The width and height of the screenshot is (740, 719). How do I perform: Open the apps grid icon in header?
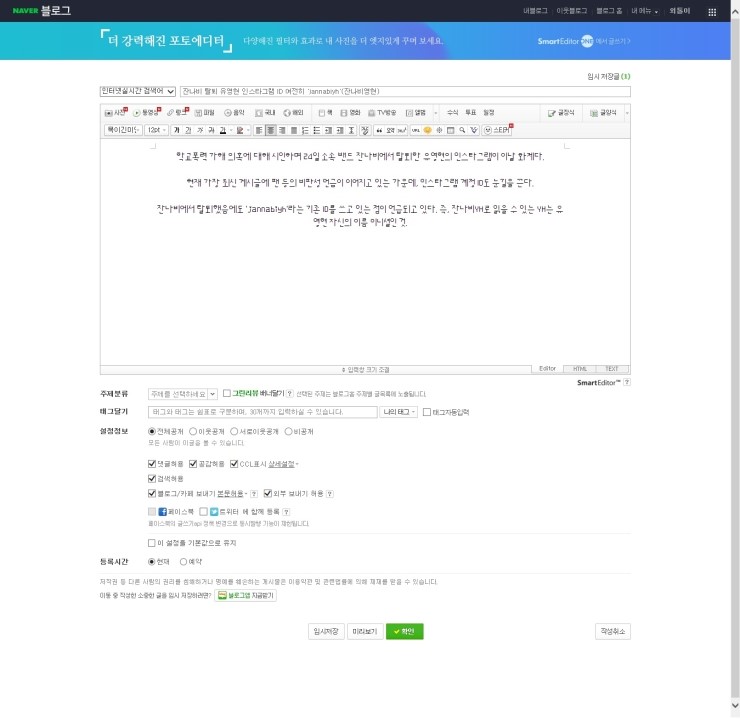[x=712, y=12]
